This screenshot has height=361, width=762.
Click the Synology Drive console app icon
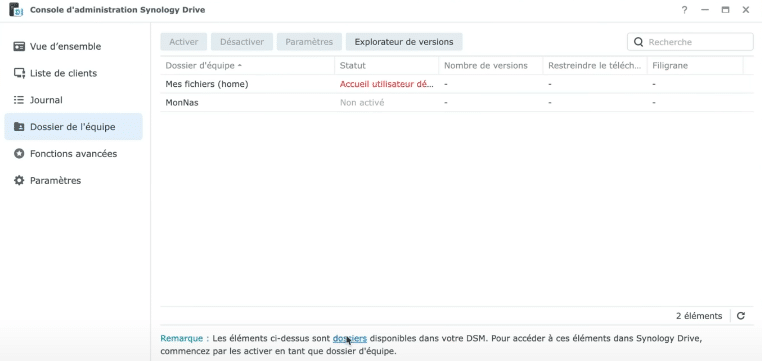point(16,10)
